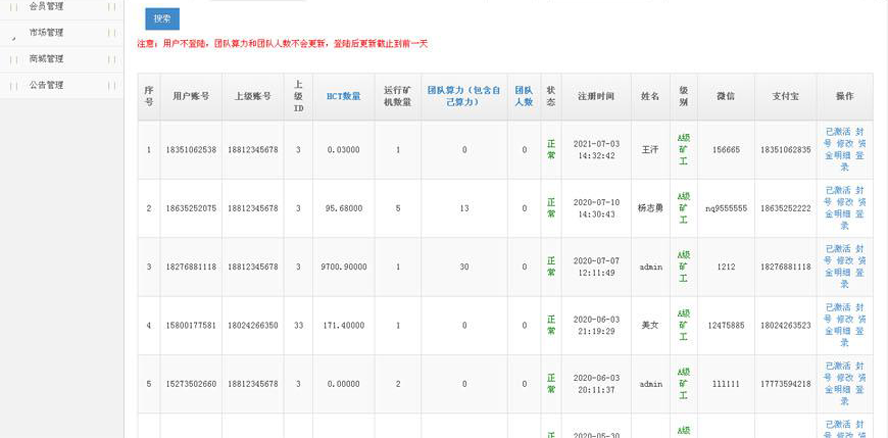The height and width of the screenshot is (438, 888).
Task: Open 商城管理 in the sidebar
Action: [x=46, y=59]
